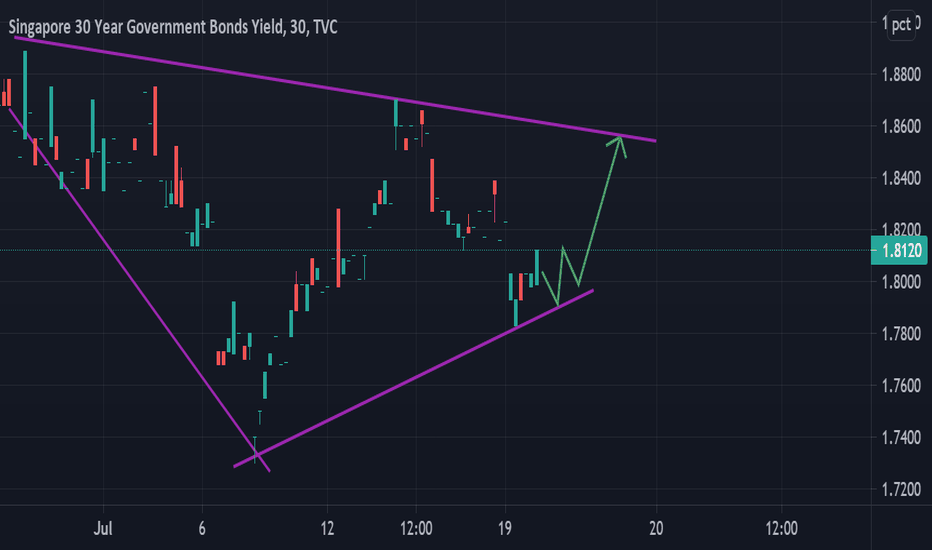Click the 1.7600 price axis label
The image size is (932, 550).
coord(901,386)
